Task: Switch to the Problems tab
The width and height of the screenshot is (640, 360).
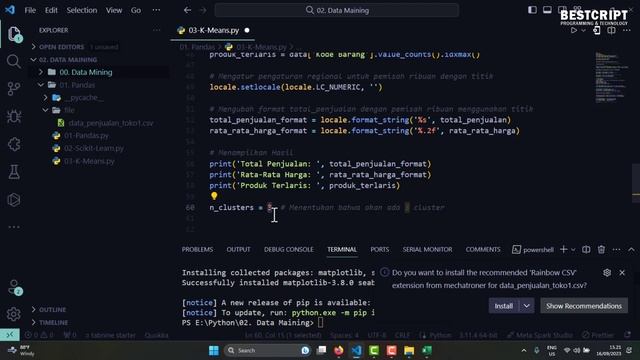Action: point(198,249)
